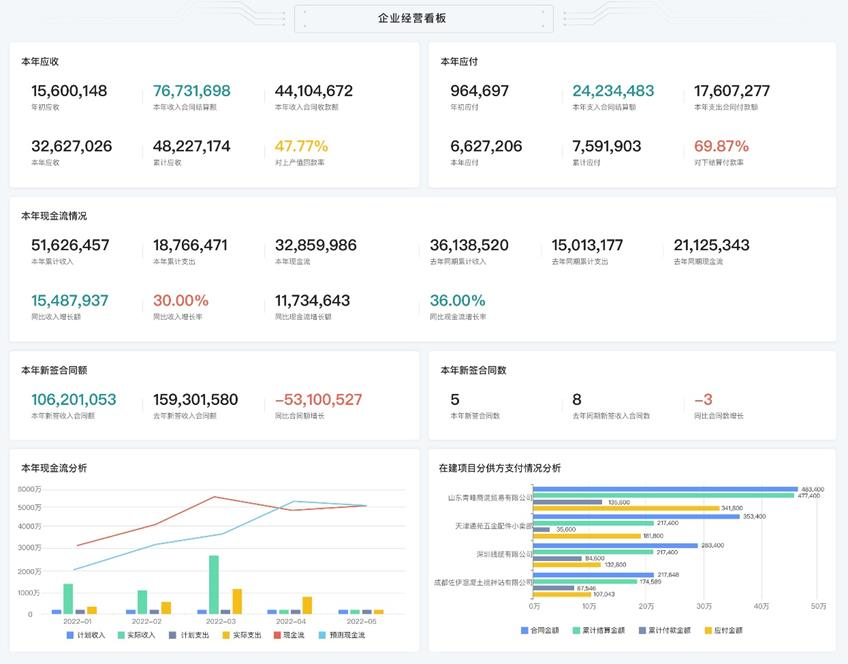The height and width of the screenshot is (664, 848).
Task: Select the 47.77% 对上产值回款率 metric
Action: (301, 146)
